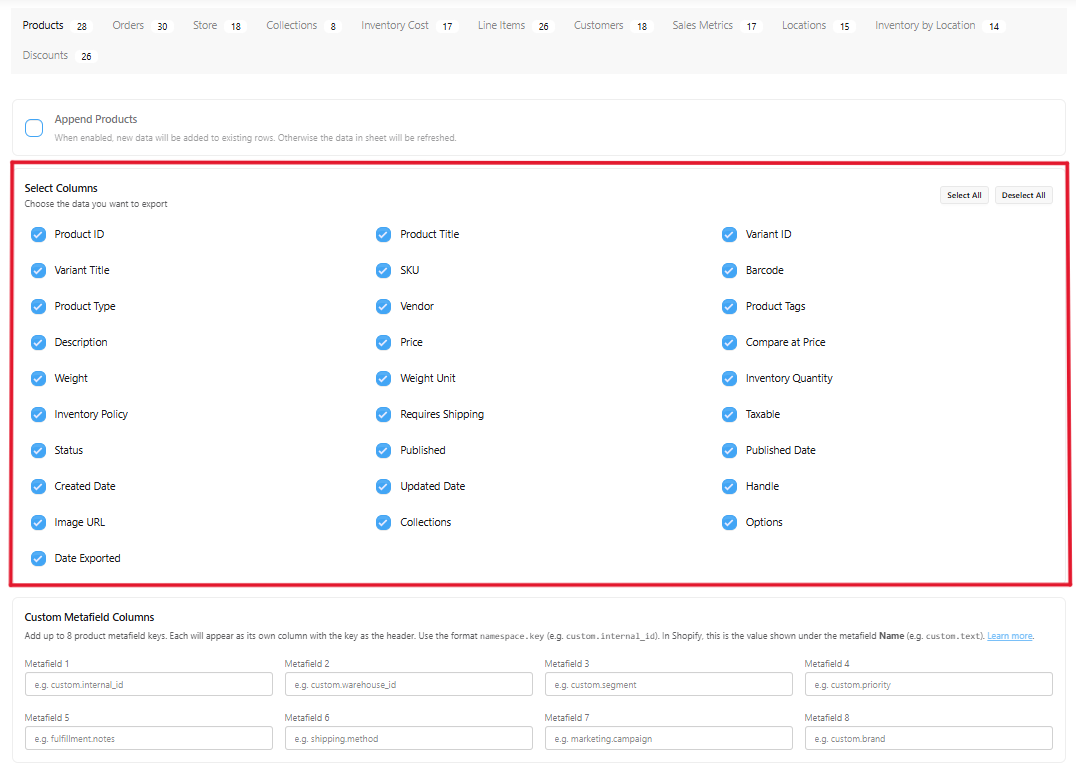
Task: Uncheck the SKU column
Action: (x=384, y=270)
